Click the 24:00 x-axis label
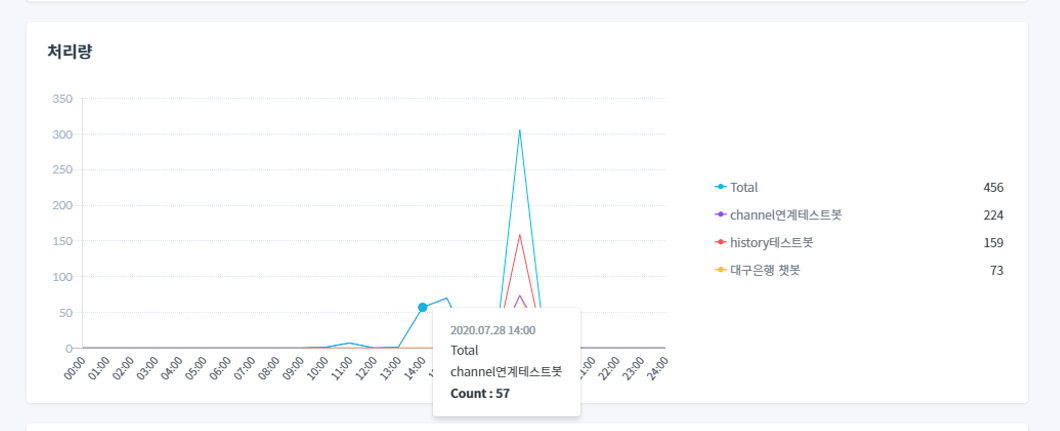The width and height of the screenshot is (1060, 431). point(657,368)
